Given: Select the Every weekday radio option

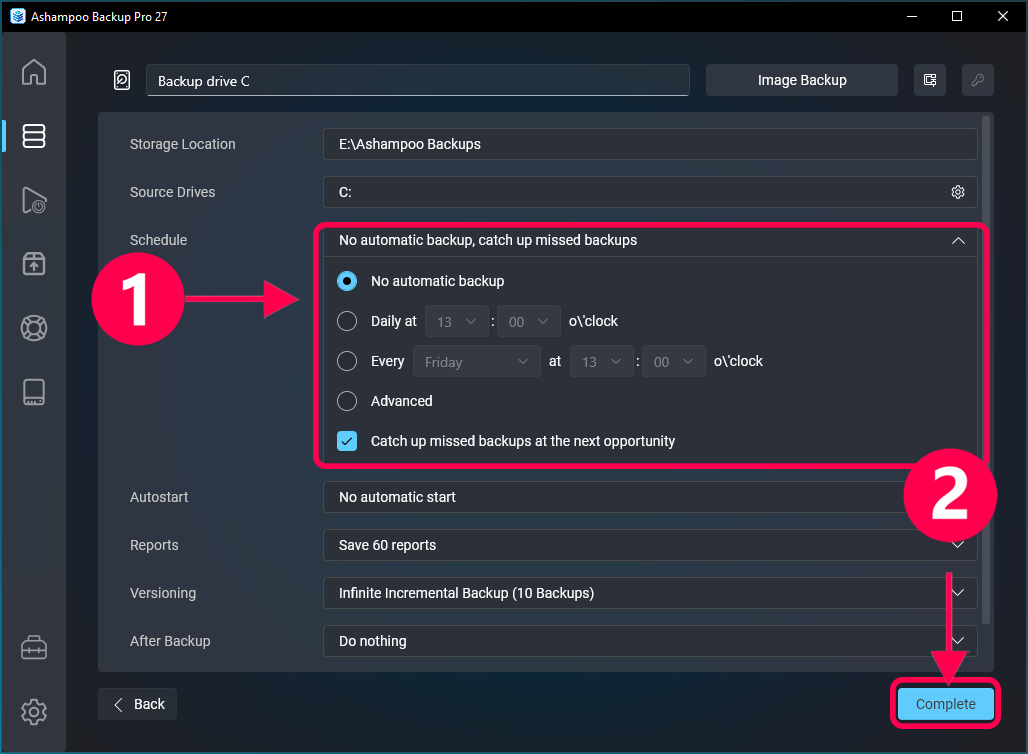Looking at the screenshot, I should [x=347, y=361].
